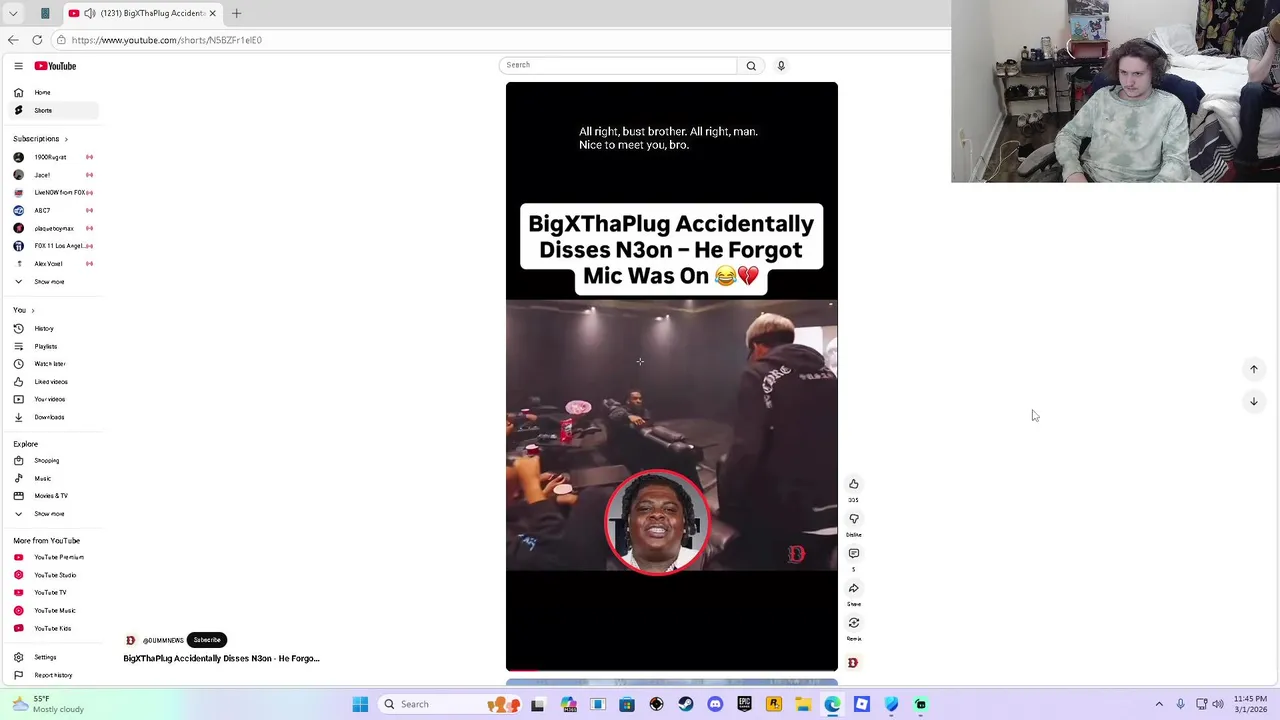Like this Short

(x=854, y=484)
